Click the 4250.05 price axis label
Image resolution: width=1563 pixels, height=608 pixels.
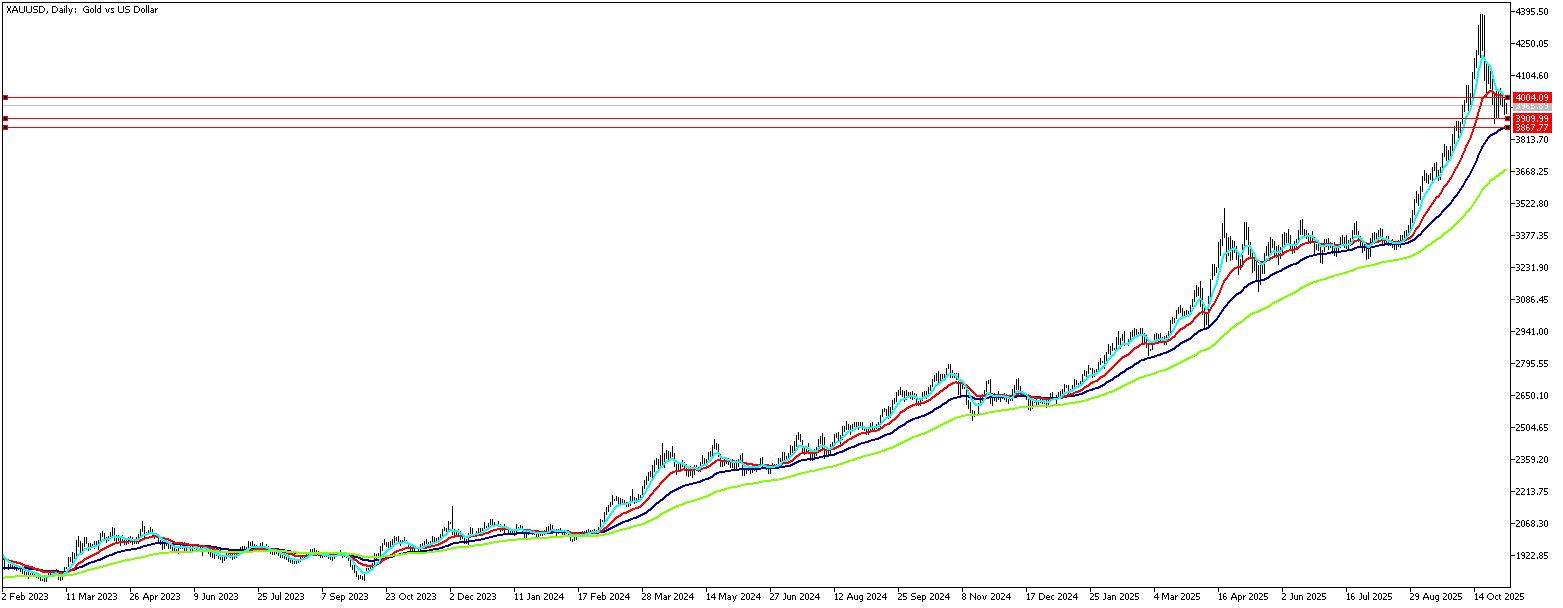(1533, 44)
